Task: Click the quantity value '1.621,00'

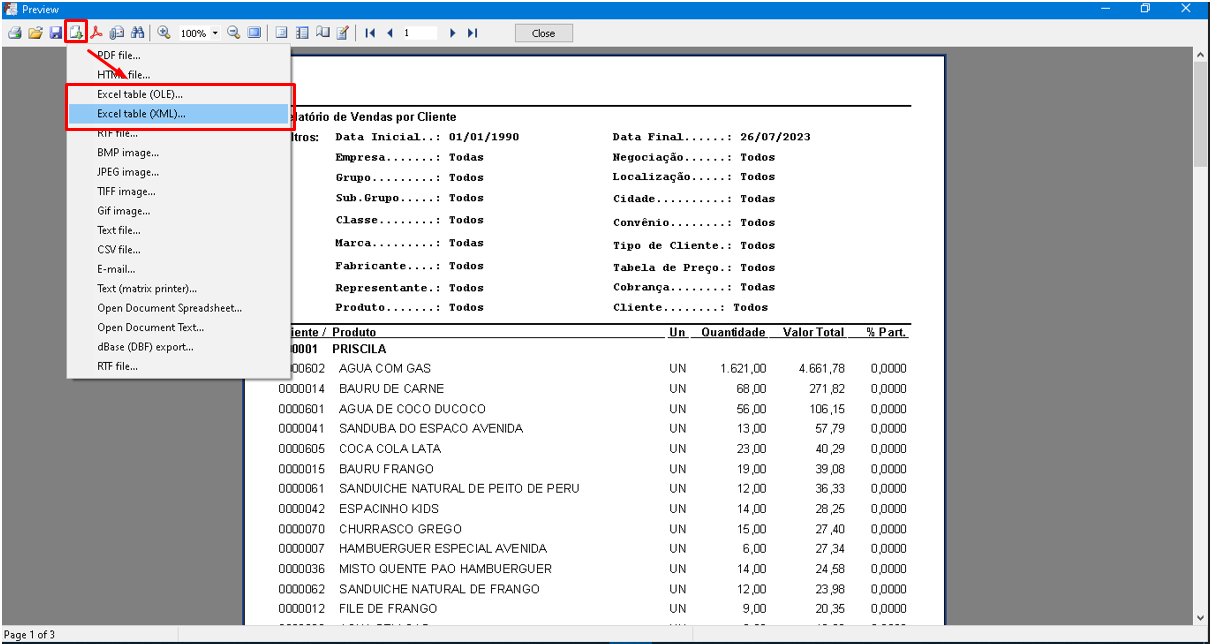Action: click(743, 369)
